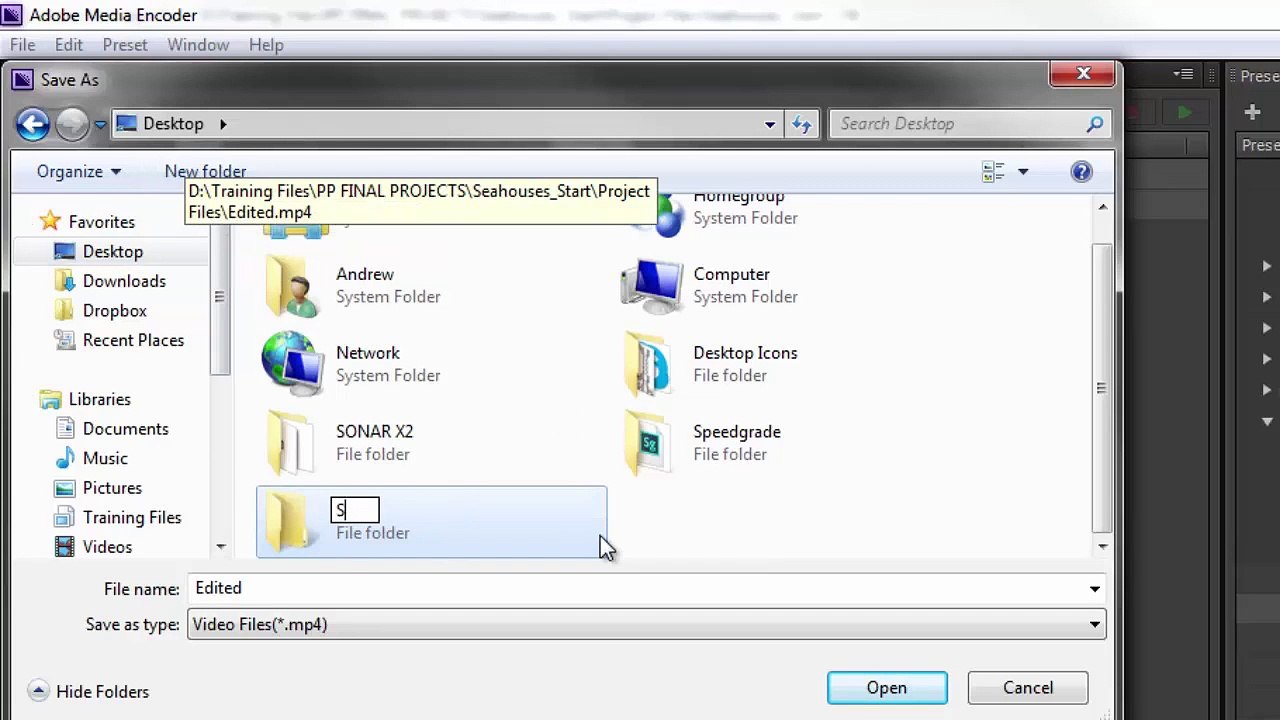Open the address bar history dropdown

pos(769,124)
